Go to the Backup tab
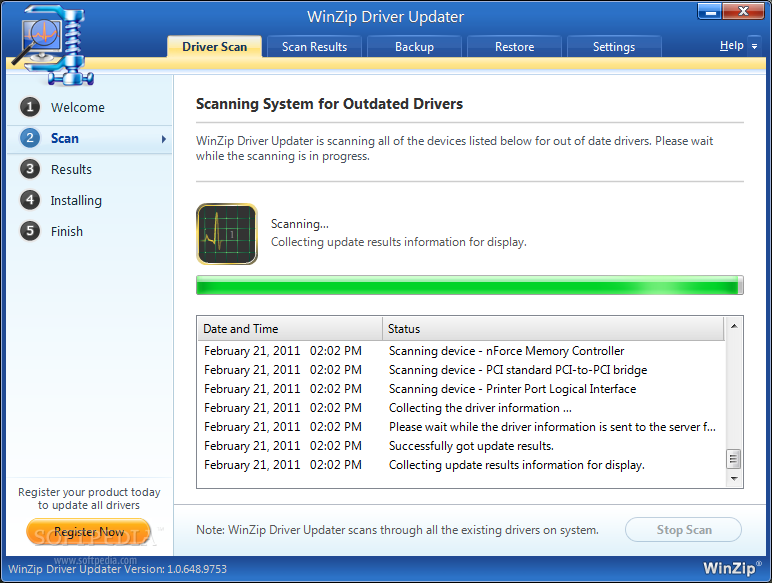Screen dimensions: 772x583 tap(414, 47)
